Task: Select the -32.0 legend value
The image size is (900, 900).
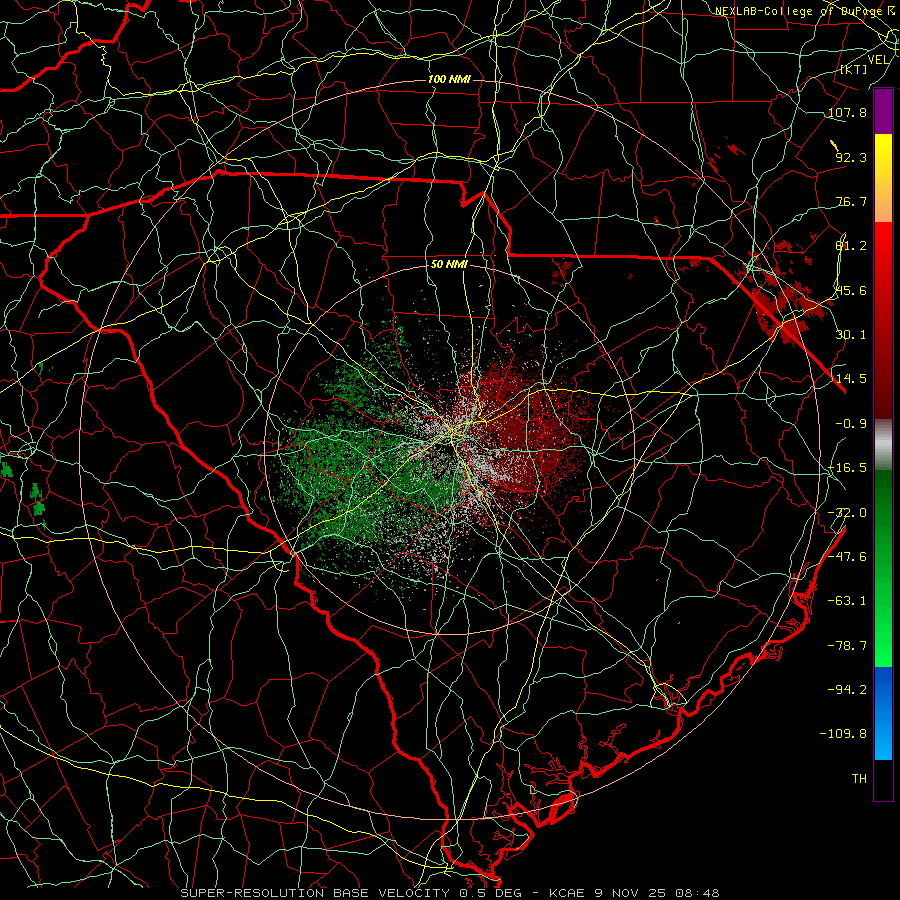Action: pos(847,513)
